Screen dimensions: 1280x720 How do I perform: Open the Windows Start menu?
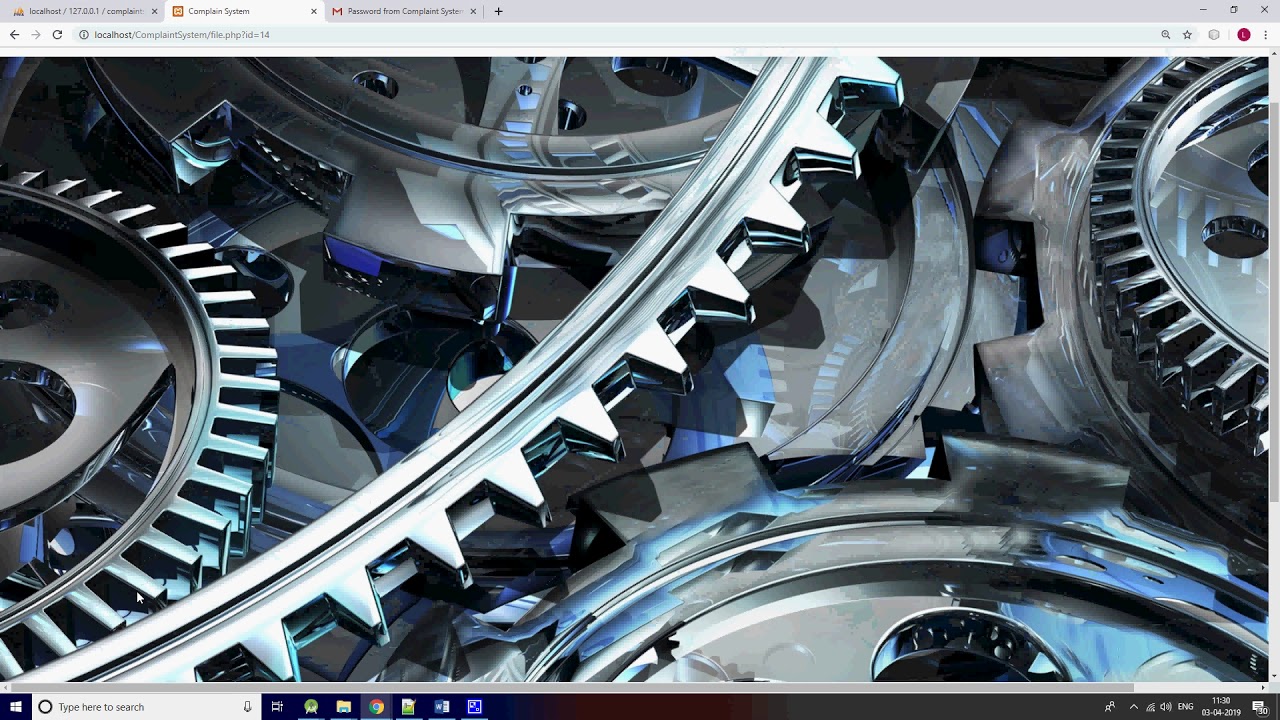[15, 707]
